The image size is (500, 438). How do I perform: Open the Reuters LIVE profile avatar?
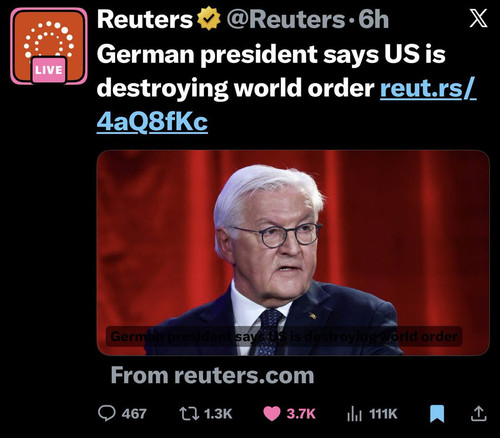pyautogui.click(x=49, y=46)
